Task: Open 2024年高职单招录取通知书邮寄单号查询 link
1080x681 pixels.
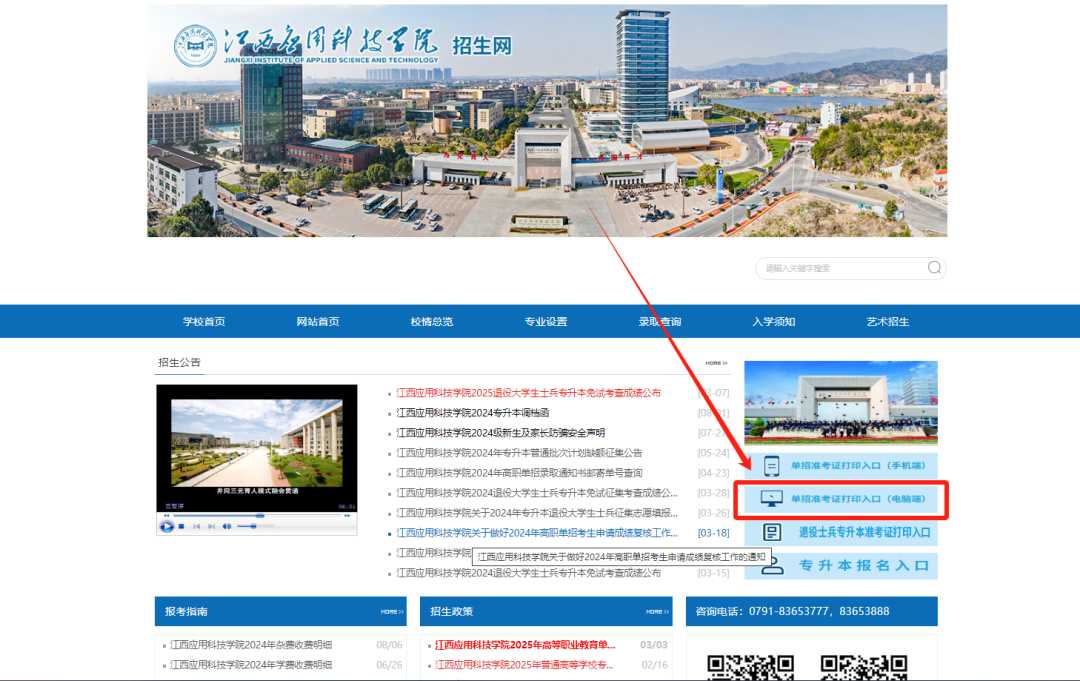Action: [x=519, y=472]
